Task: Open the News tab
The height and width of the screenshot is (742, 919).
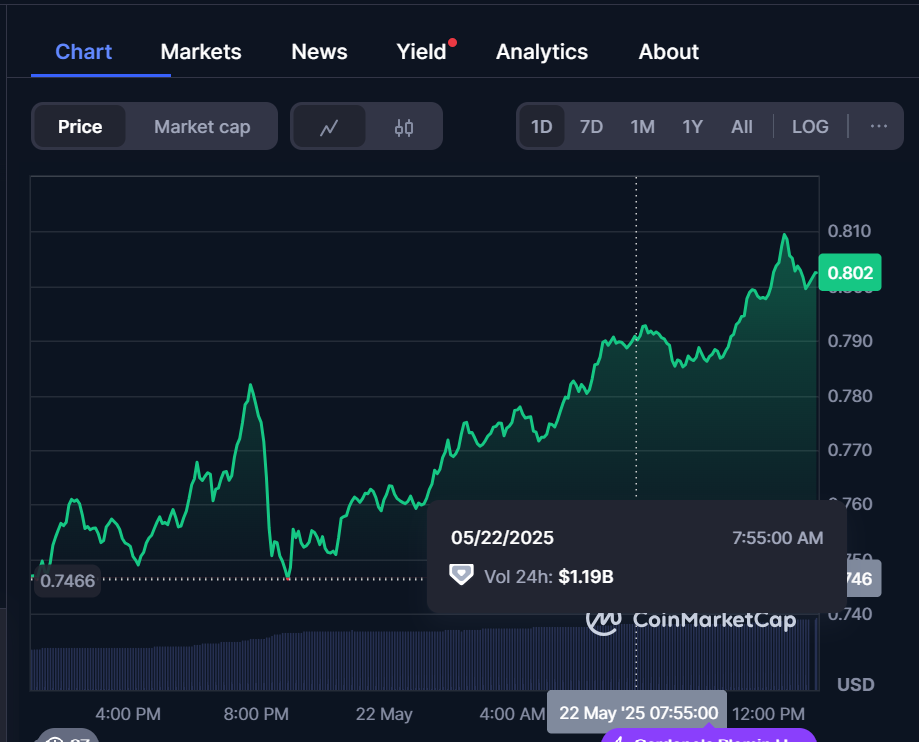Action: tap(319, 52)
